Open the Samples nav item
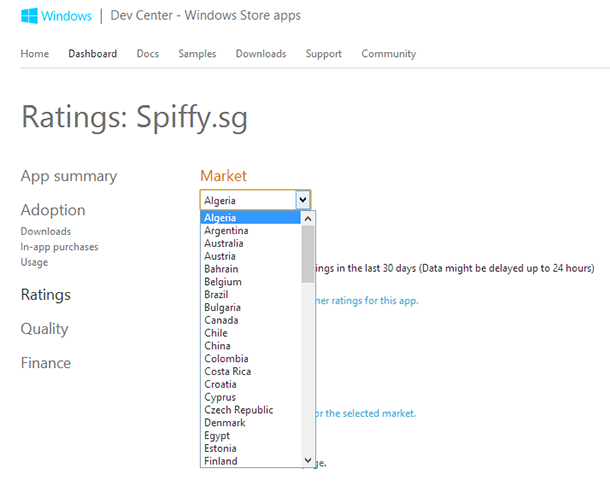Viewport: 610px width, 486px height. click(x=197, y=54)
